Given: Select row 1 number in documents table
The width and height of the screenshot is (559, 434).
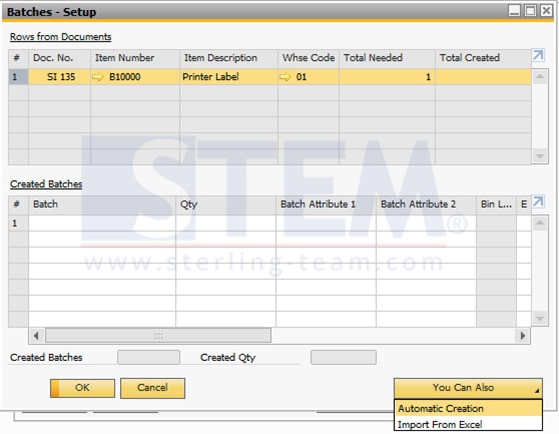Looking at the screenshot, I should point(18,77).
